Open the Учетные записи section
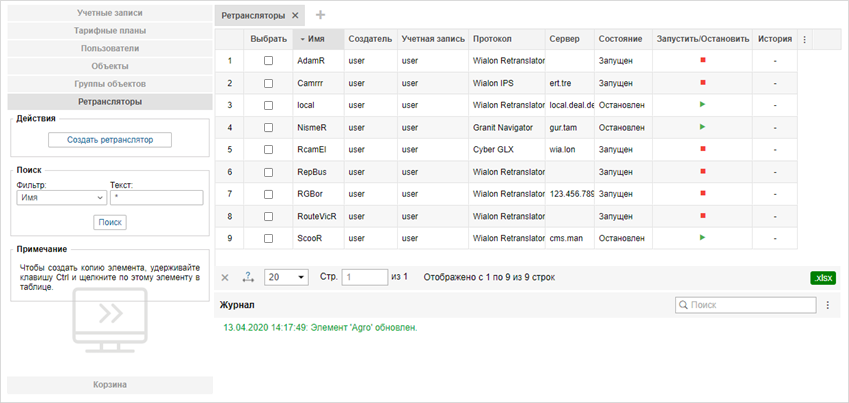Image resolution: width=849 pixels, height=403 pixels. (x=110, y=12)
